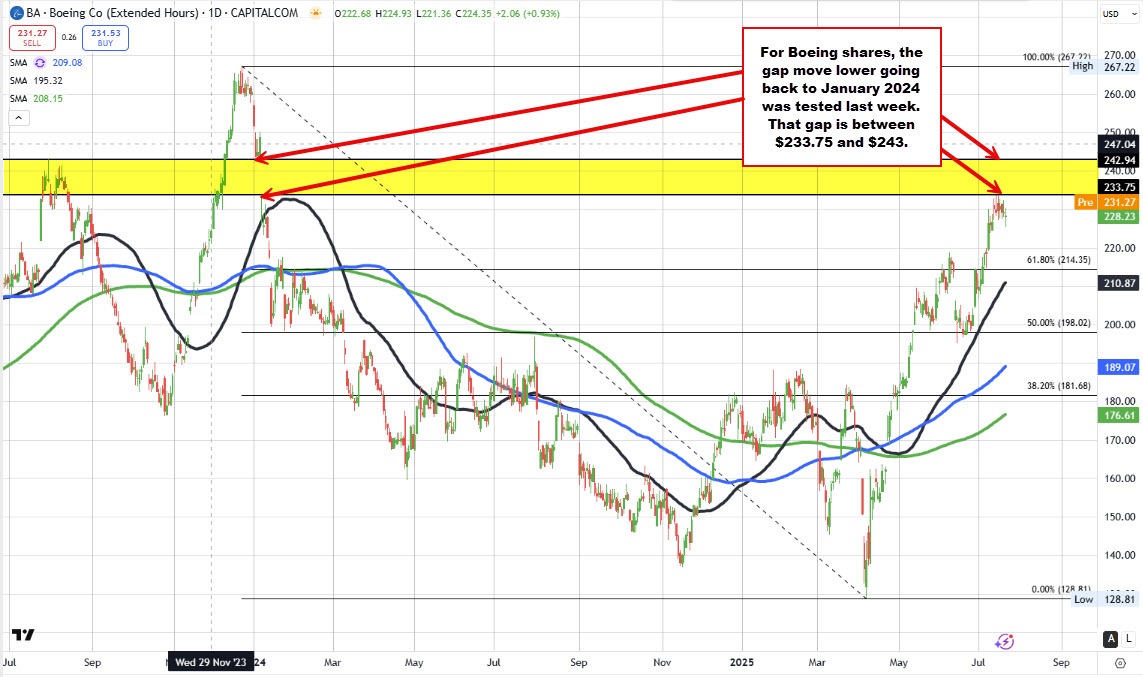This screenshot has height=677, width=1143.
Task: Click the open price O222.68
Action: point(354,13)
